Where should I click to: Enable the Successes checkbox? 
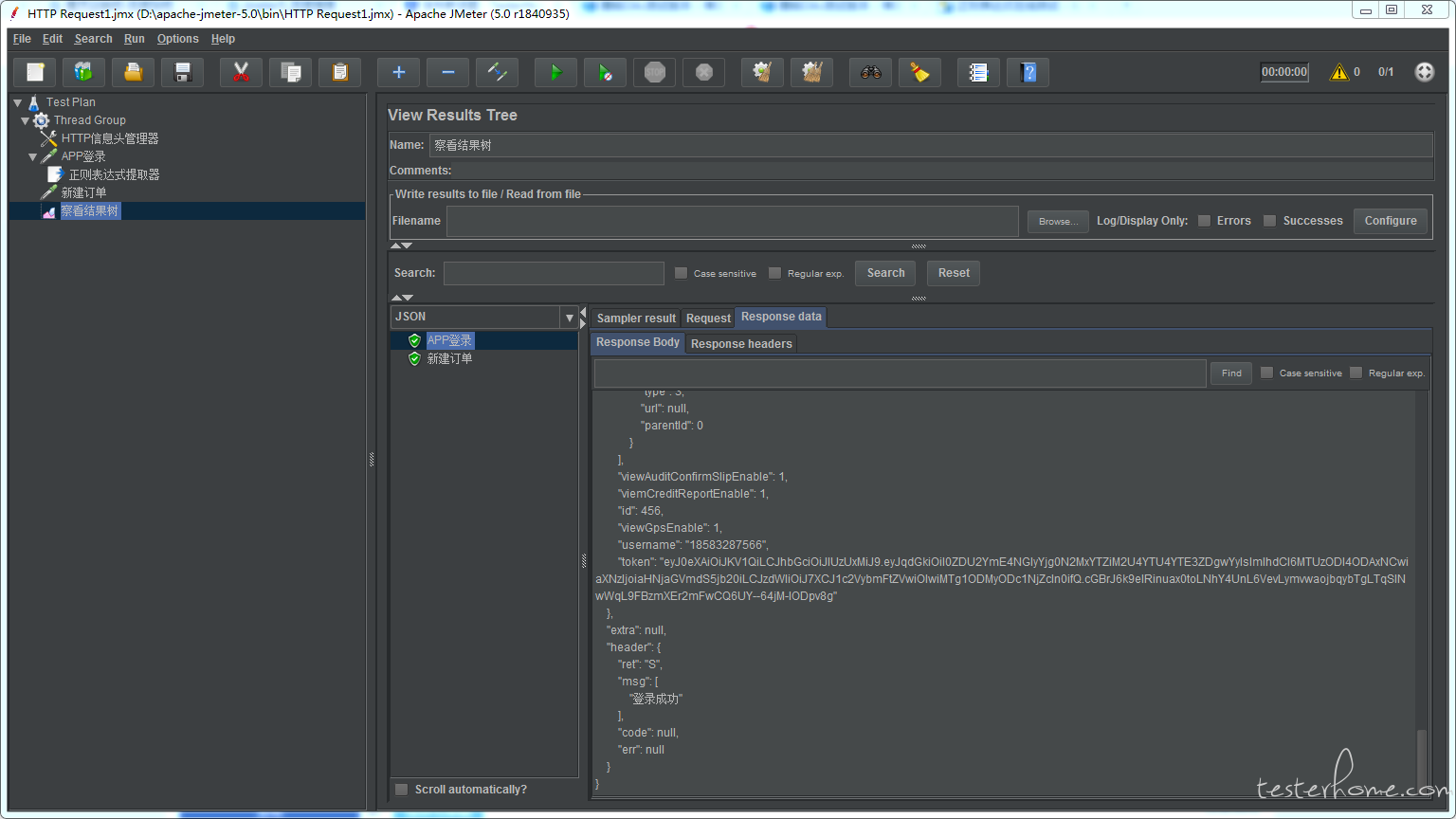point(1269,221)
